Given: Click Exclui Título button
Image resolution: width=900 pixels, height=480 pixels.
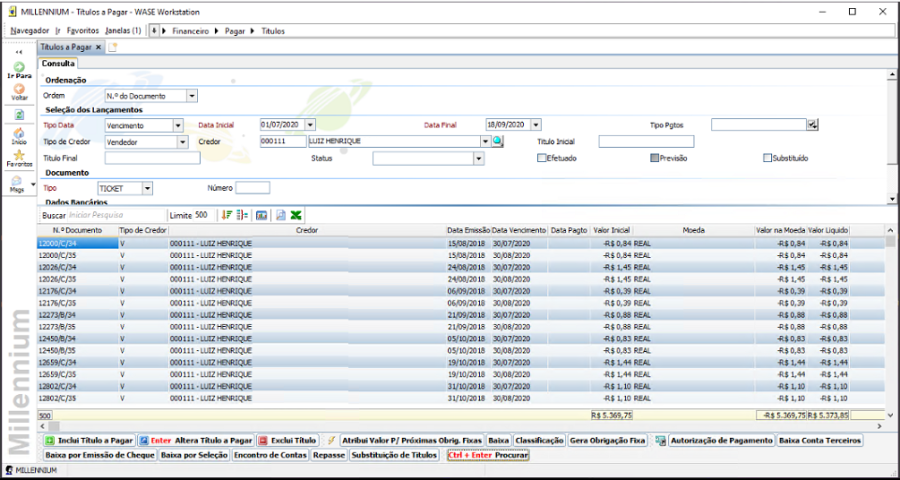Looking at the screenshot, I should (x=288, y=440).
